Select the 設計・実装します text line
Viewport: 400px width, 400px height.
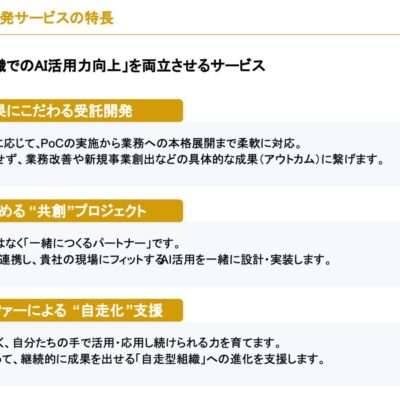coord(166,260)
